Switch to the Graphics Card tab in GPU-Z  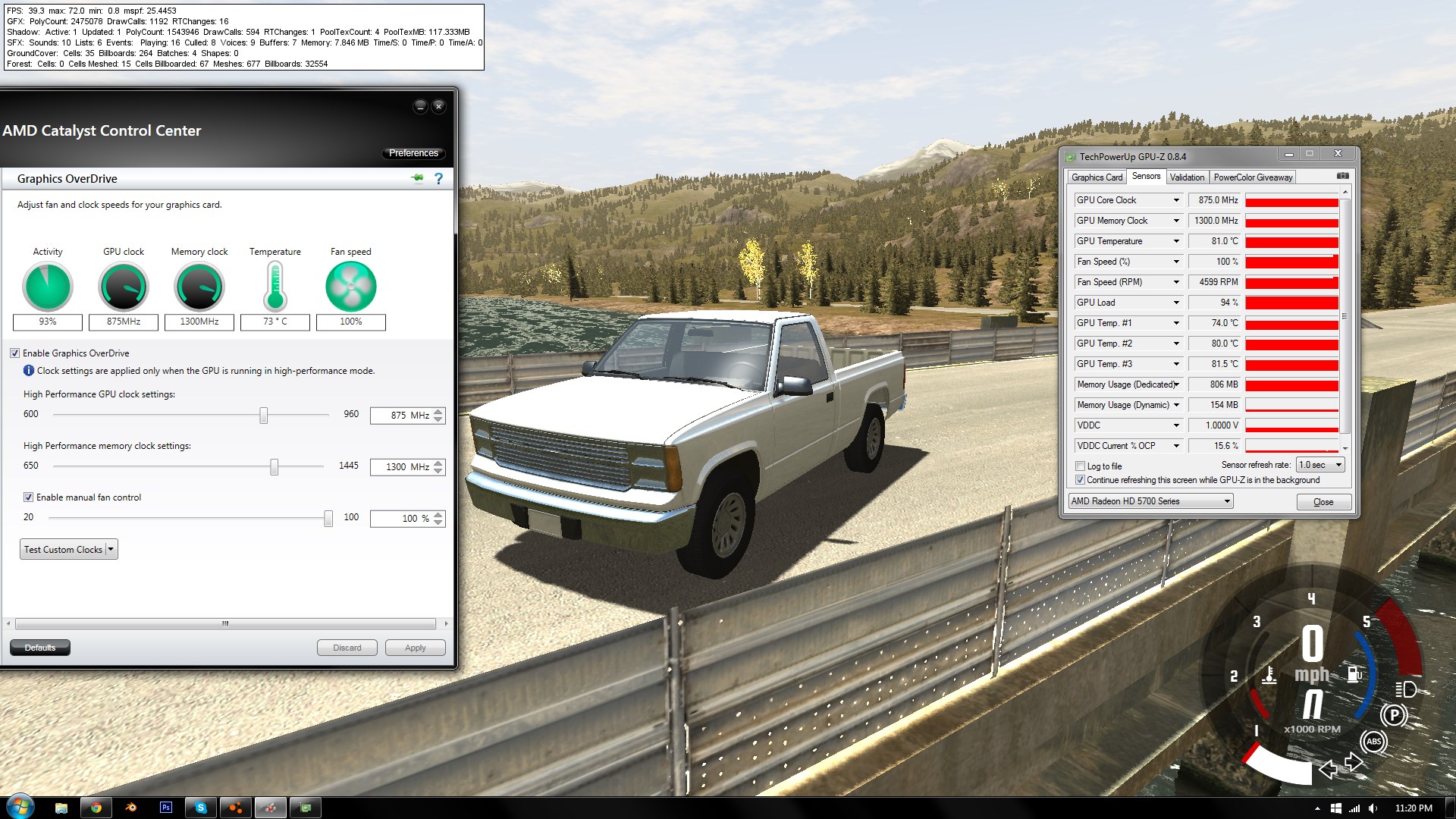pos(1097,177)
